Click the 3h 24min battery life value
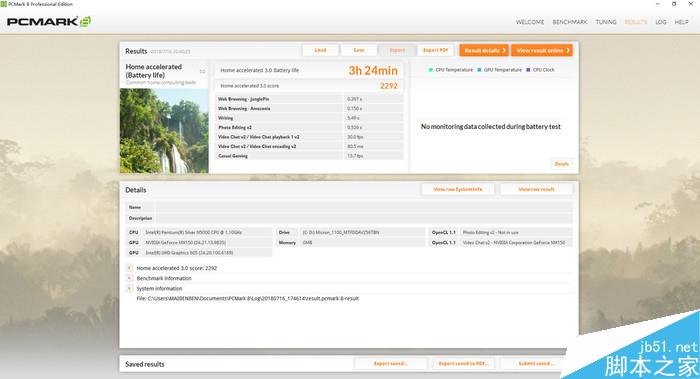The height and width of the screenshot is (379, 700). pos(373,71)
